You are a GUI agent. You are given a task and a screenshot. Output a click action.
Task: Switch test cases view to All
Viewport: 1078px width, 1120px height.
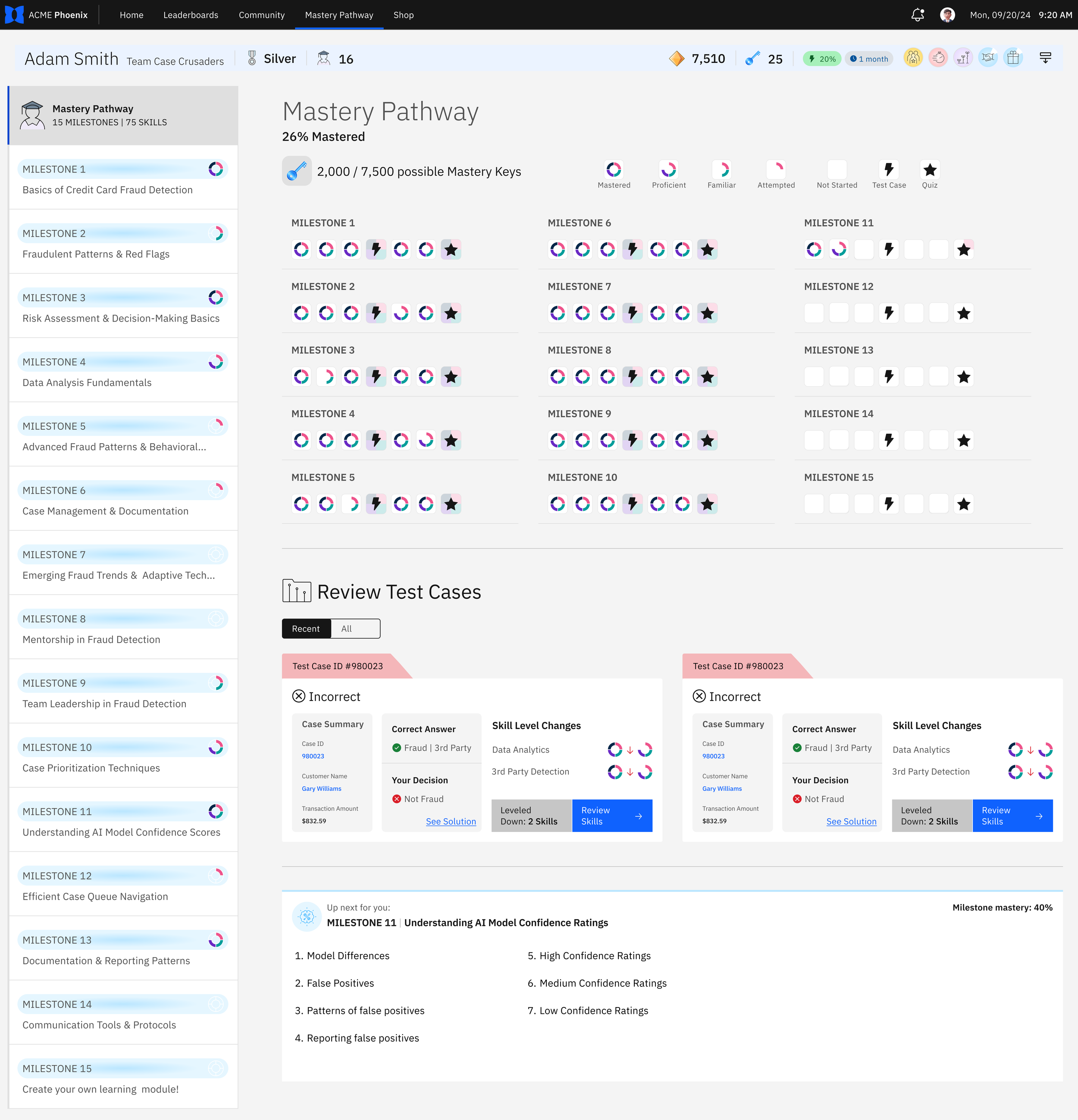tap(346, 629)
